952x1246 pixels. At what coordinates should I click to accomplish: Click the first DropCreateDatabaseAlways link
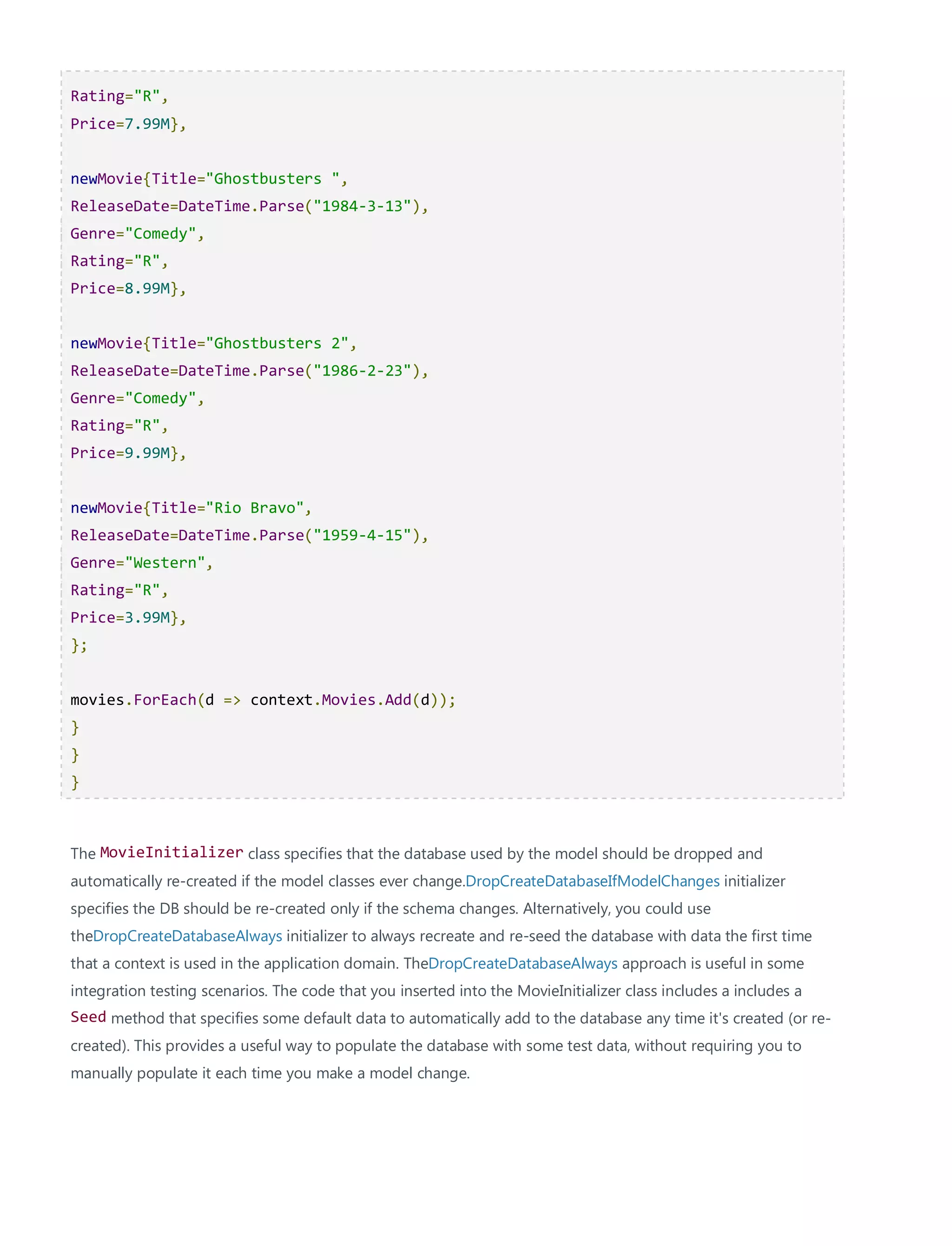[187, 936]
